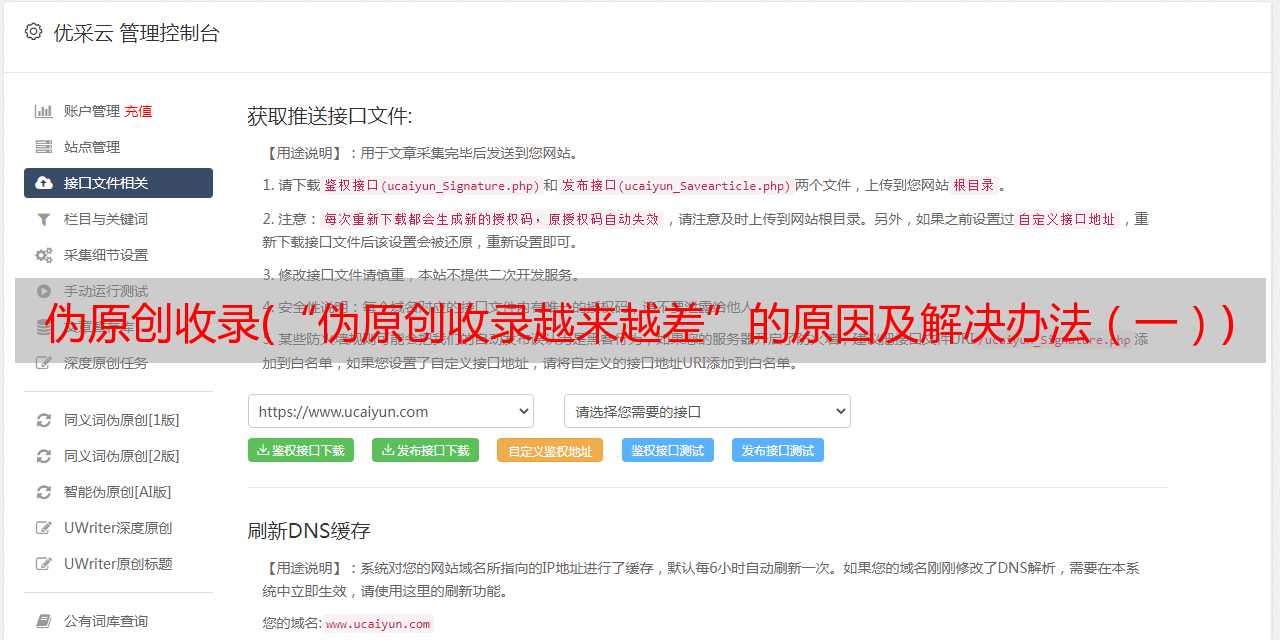Screen dimensions: 1280x640
Task: Click the red 充值 link
Action: coord(138,111)
